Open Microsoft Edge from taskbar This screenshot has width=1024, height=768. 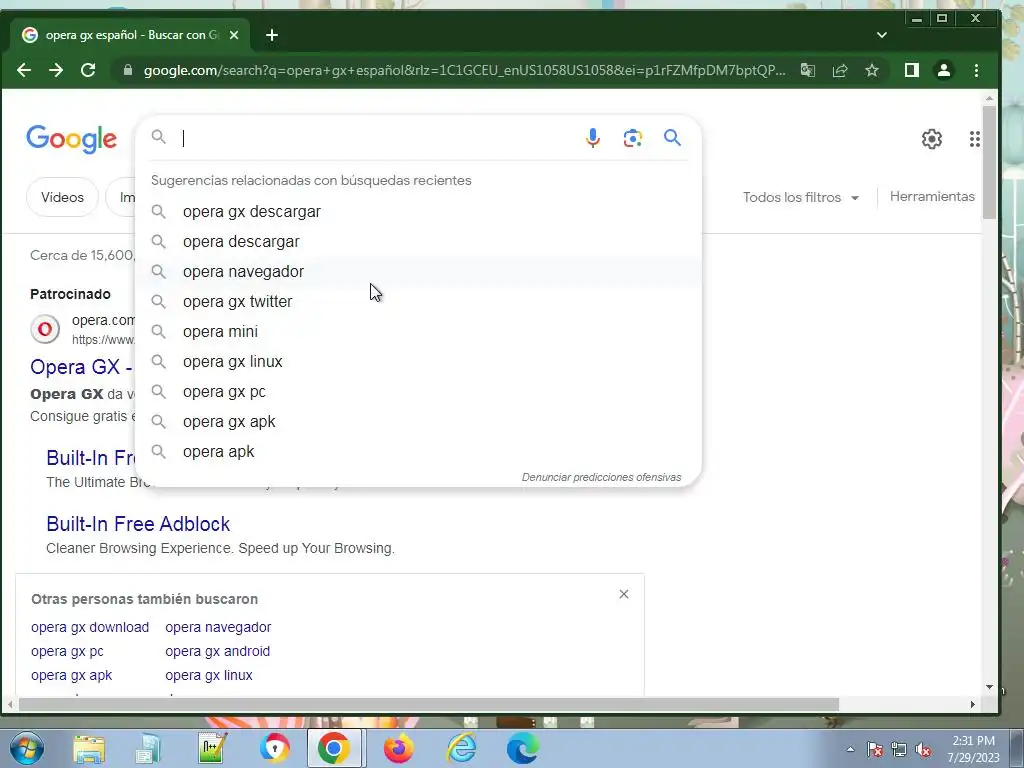coord(522,748)
